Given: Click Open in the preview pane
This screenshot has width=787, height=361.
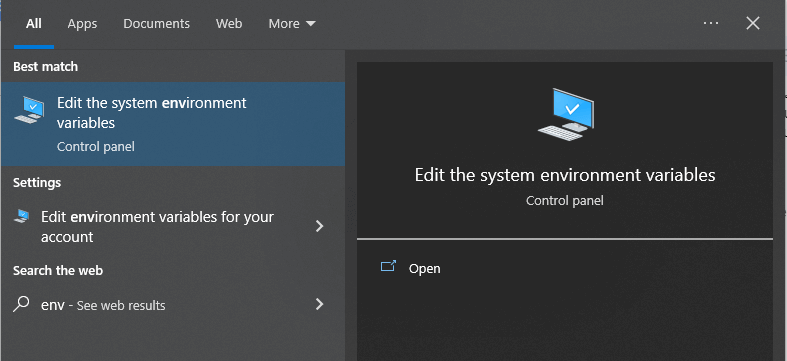Looking at the screenshot, I should pos(424,269).
